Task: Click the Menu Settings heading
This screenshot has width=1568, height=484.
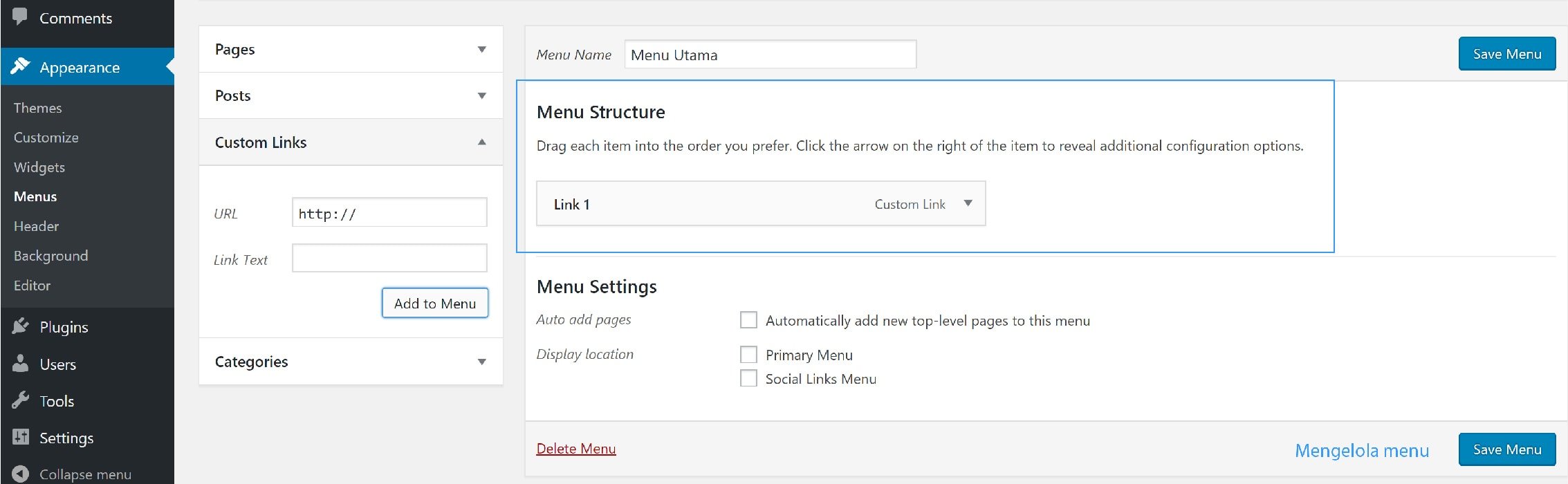Action: pyautogui.click(x=597, y=286)
